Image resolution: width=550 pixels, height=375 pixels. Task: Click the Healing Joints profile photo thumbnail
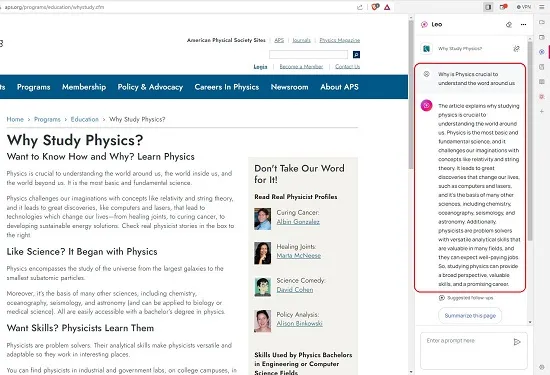tap(262, 253)
